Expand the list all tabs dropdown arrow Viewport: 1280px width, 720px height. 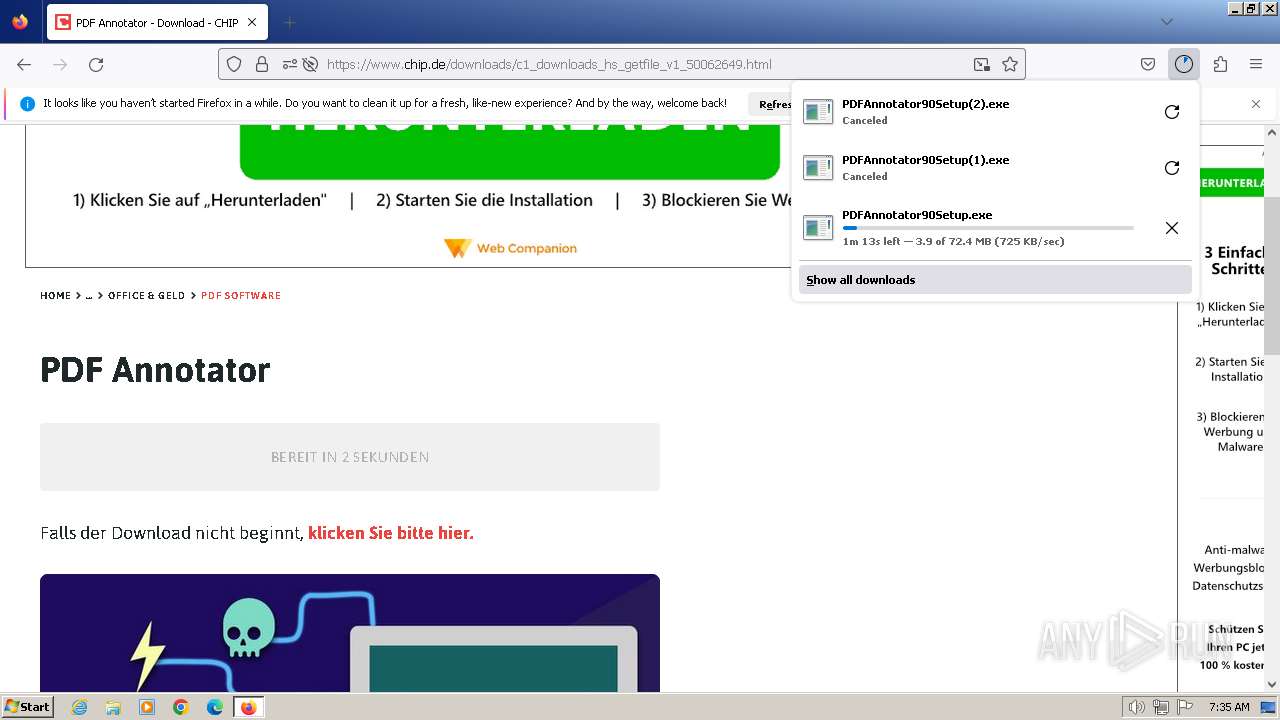(x=1166, y=22)
